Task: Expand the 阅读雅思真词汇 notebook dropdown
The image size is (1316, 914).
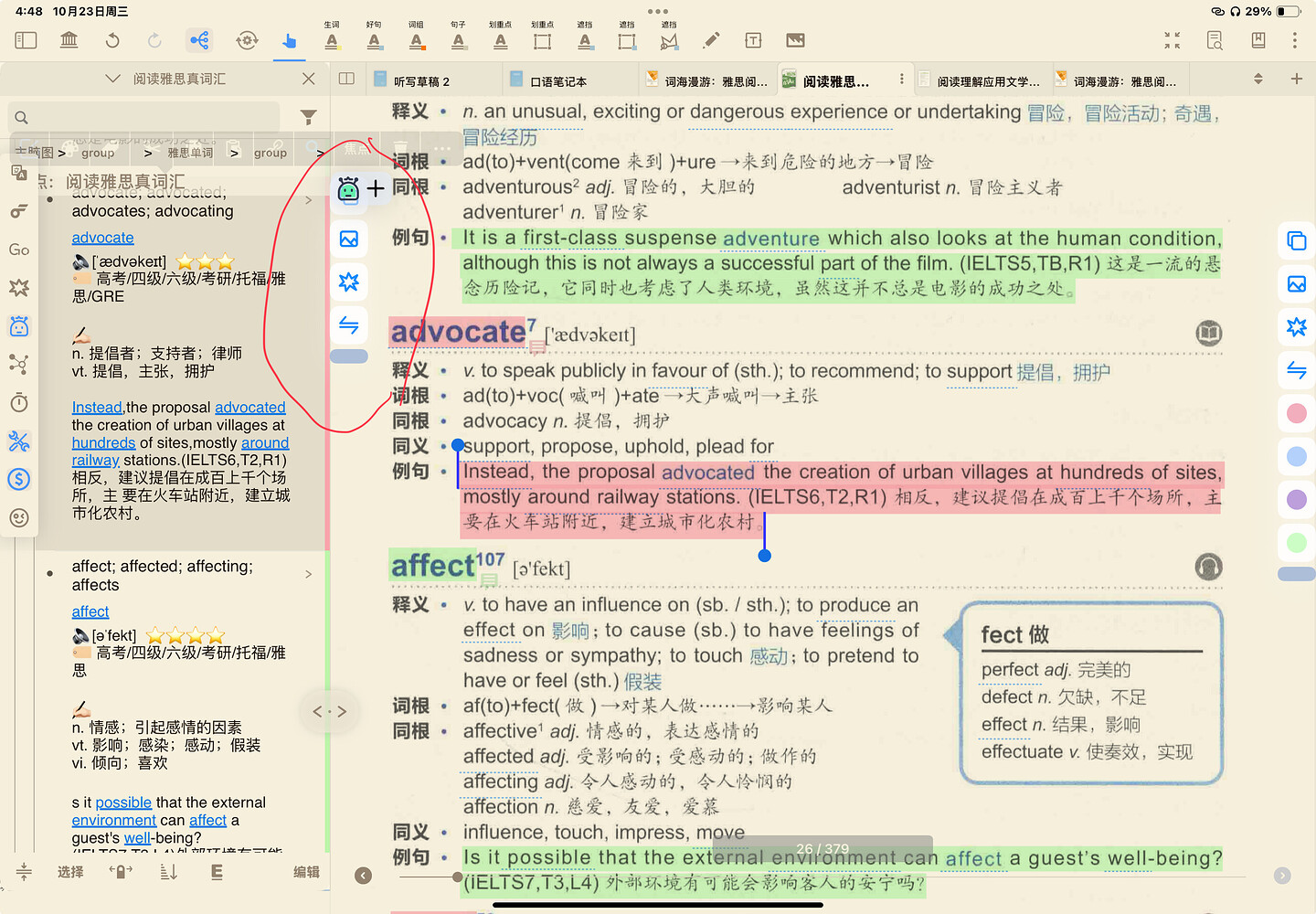Action: tap(113, 79)
